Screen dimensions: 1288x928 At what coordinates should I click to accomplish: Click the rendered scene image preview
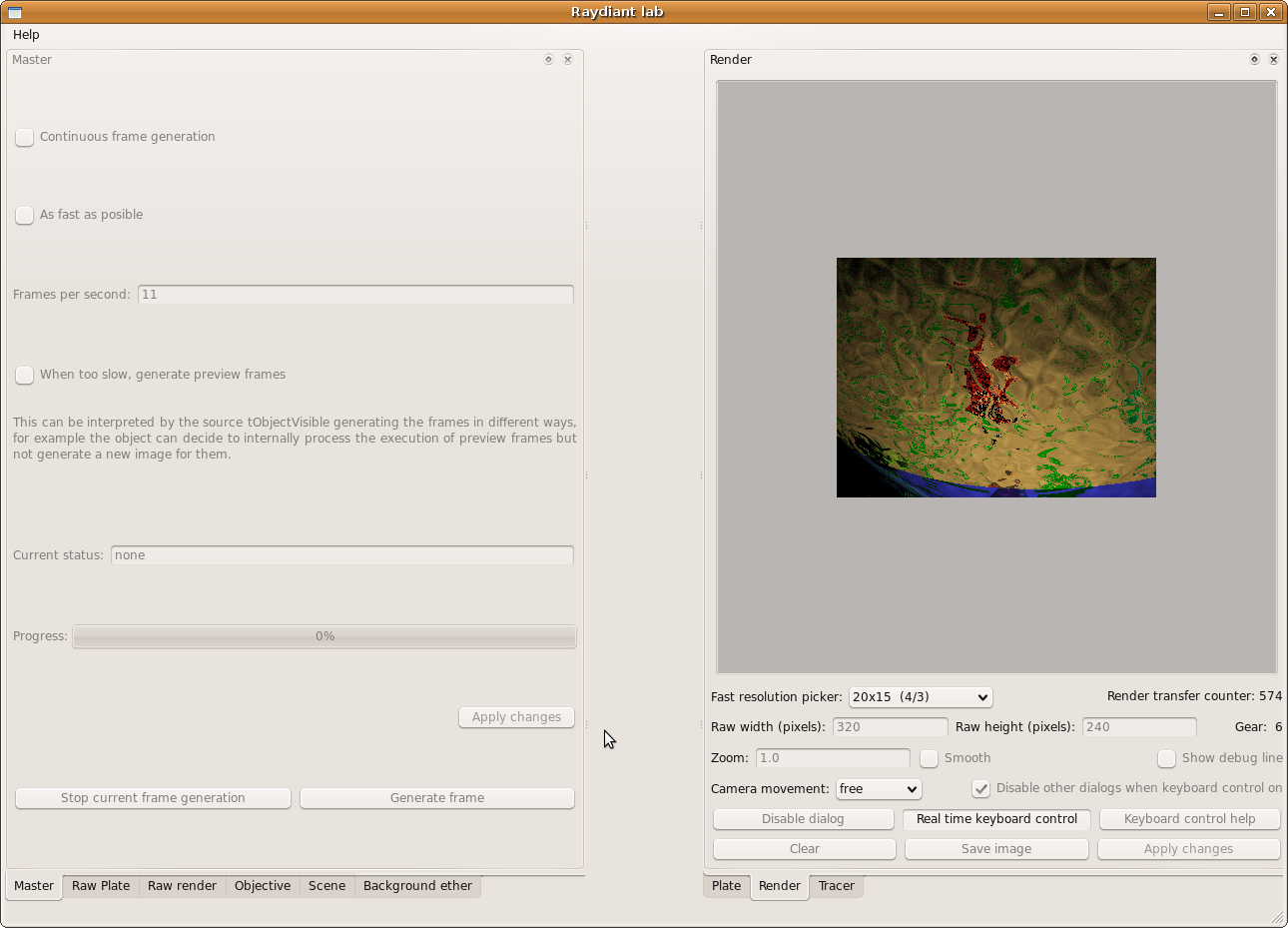point(995,378)
